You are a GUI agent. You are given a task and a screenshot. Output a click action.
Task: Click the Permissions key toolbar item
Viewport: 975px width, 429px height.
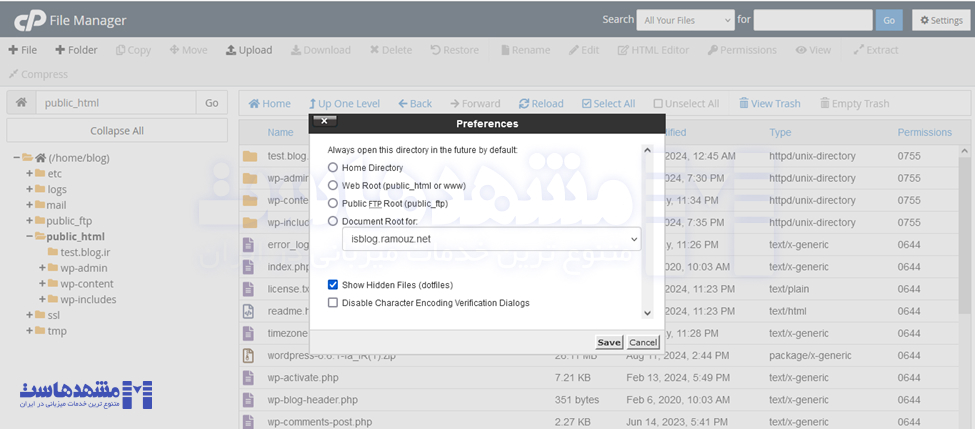[742, 50]
